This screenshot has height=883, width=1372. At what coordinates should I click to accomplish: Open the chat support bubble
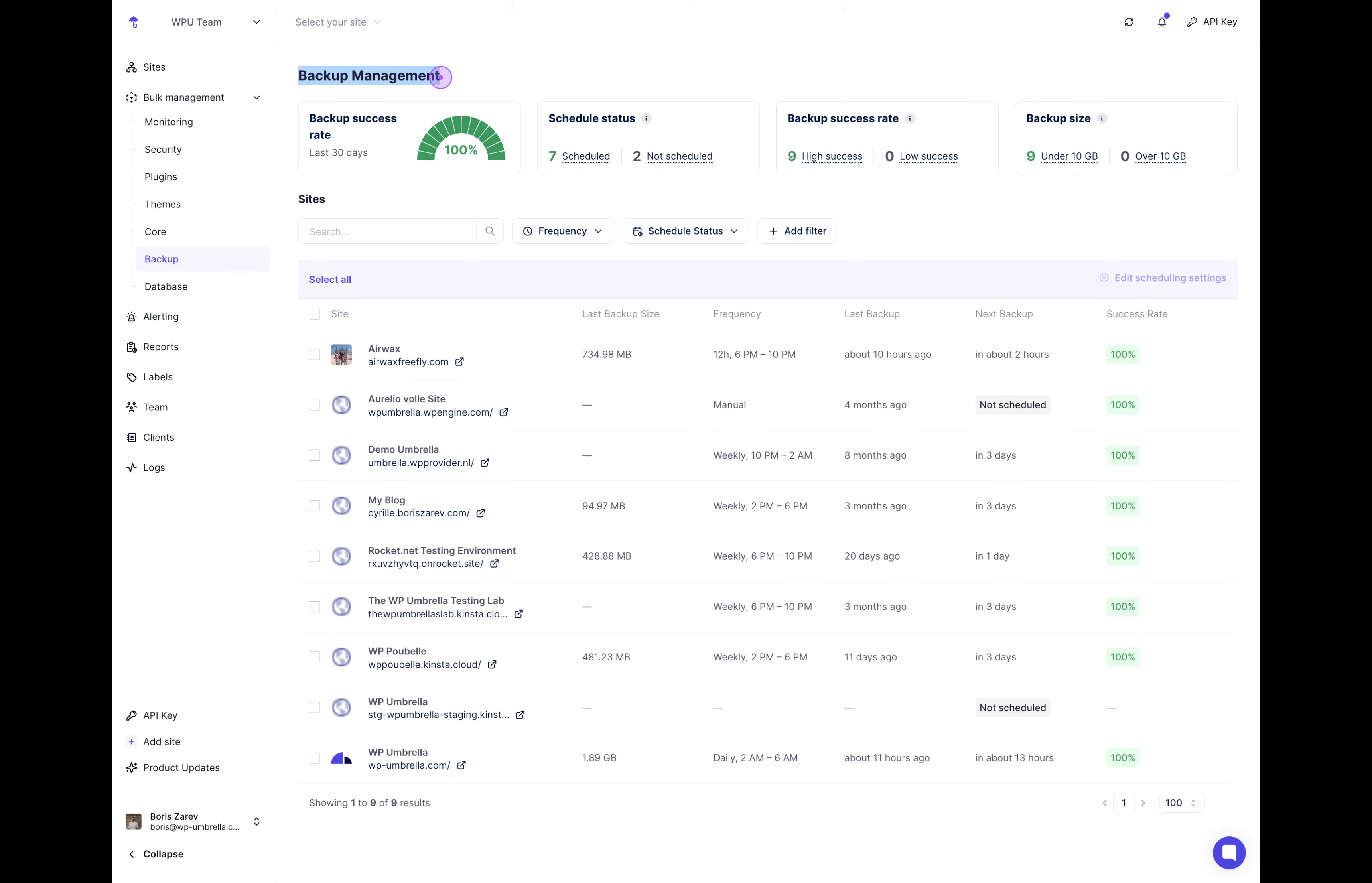pos(1229,853)
